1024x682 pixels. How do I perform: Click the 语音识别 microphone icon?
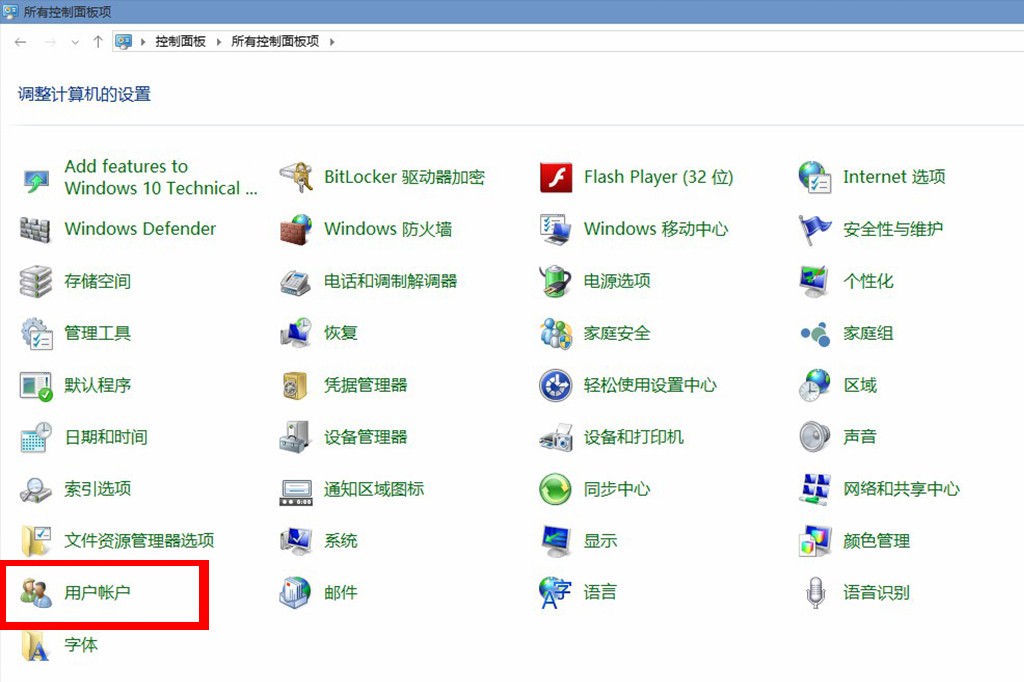(x=815, y=593)
